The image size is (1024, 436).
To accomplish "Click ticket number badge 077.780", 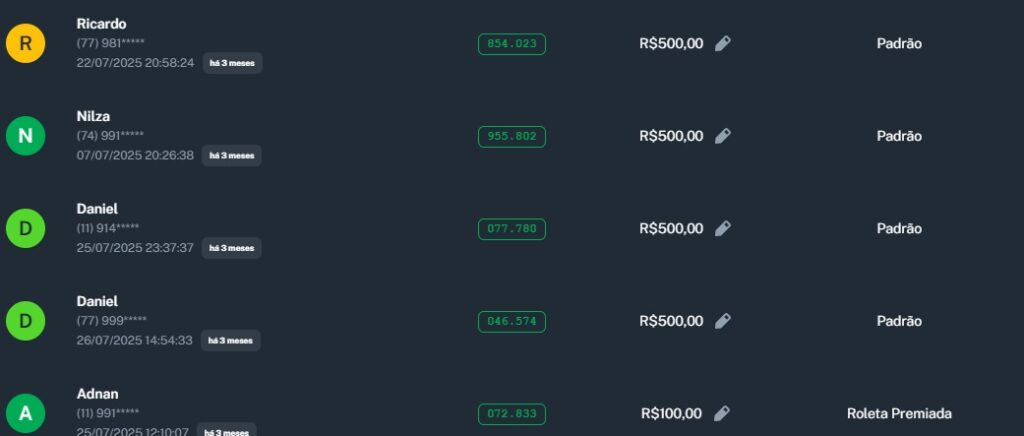I will pos(512,229).
